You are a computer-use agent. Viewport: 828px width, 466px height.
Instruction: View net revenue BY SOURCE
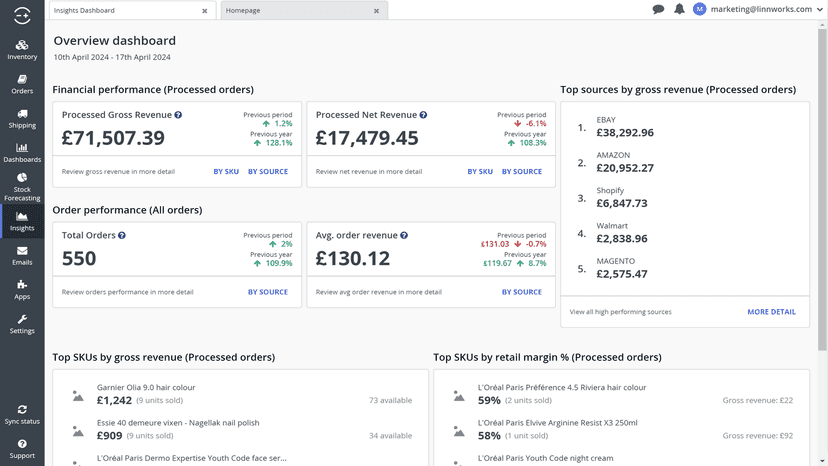pyautogui.click(x=522, y=172)
